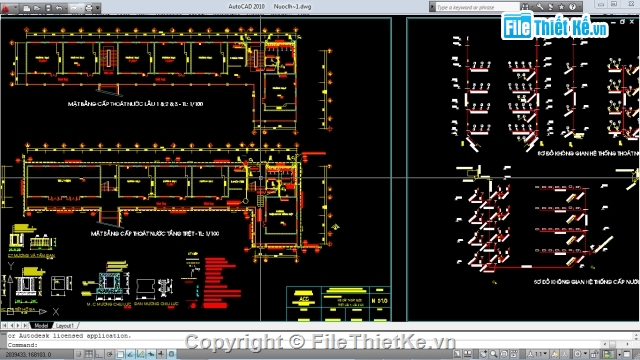Open undo history dropdown arrow

point(66,8)
